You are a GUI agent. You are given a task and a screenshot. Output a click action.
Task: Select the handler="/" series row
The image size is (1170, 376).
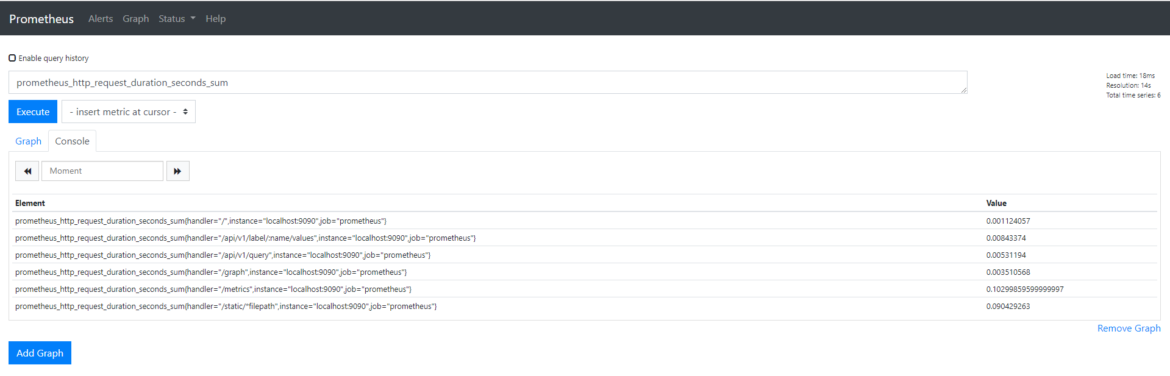click(584, 221)
